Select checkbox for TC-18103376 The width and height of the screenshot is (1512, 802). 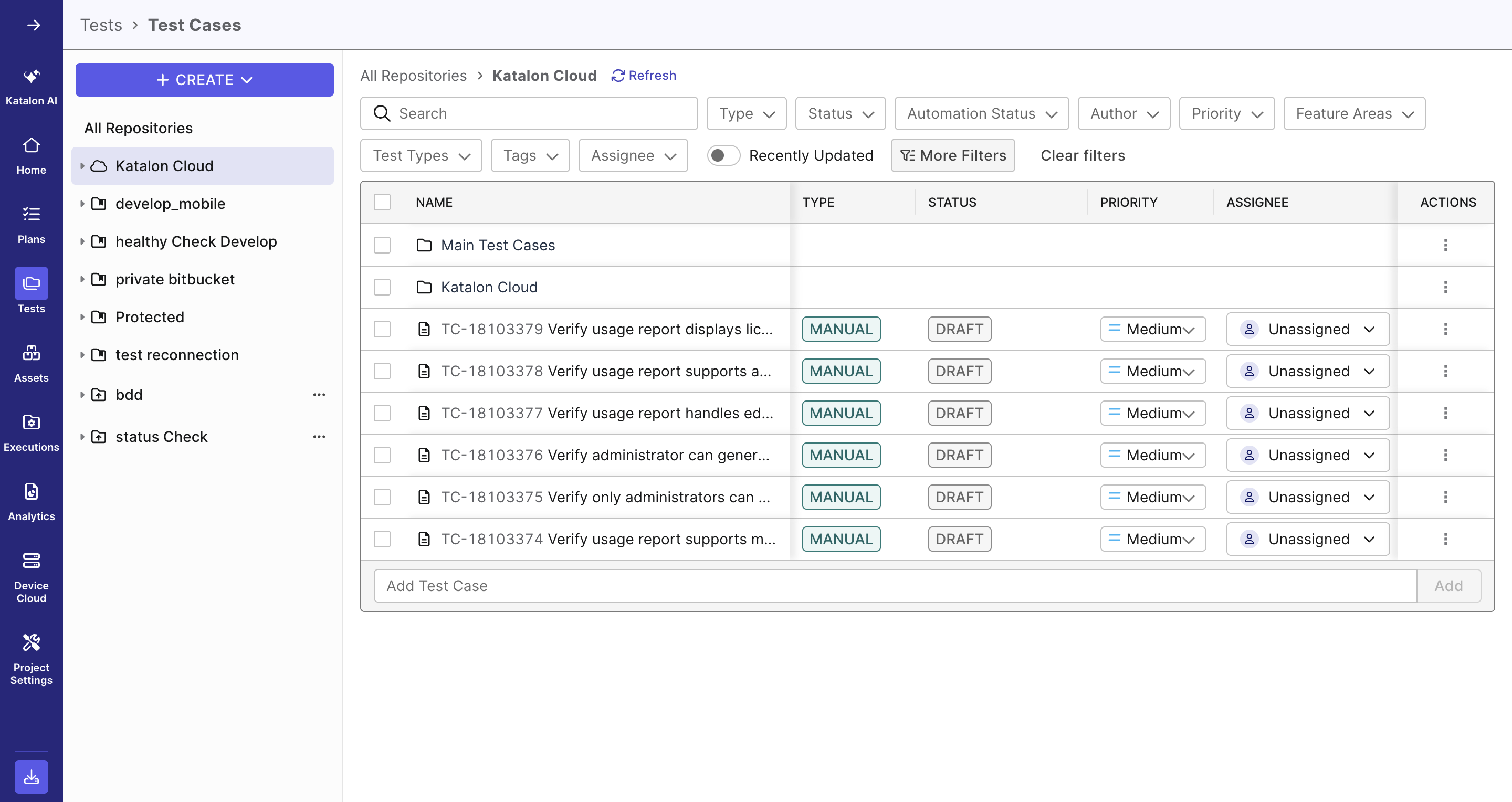pos(382,455)
